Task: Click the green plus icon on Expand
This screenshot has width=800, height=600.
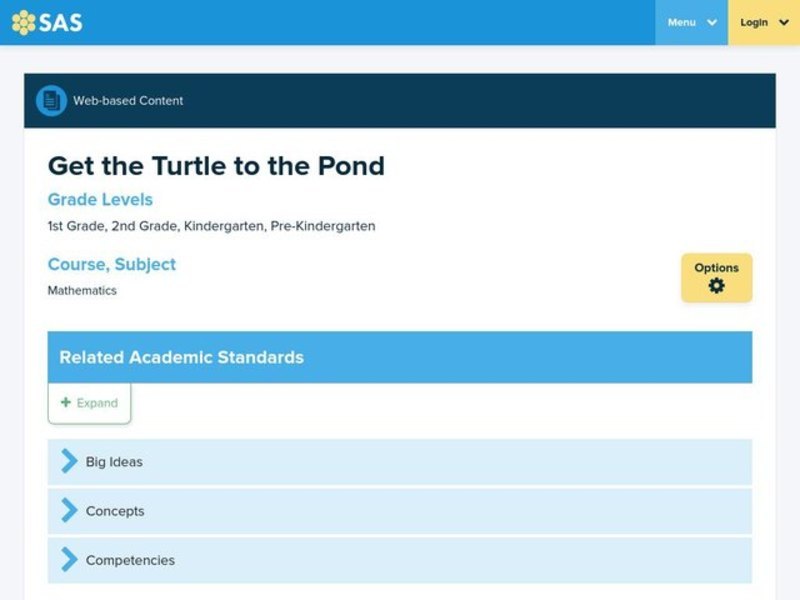Action: [64, 402]
